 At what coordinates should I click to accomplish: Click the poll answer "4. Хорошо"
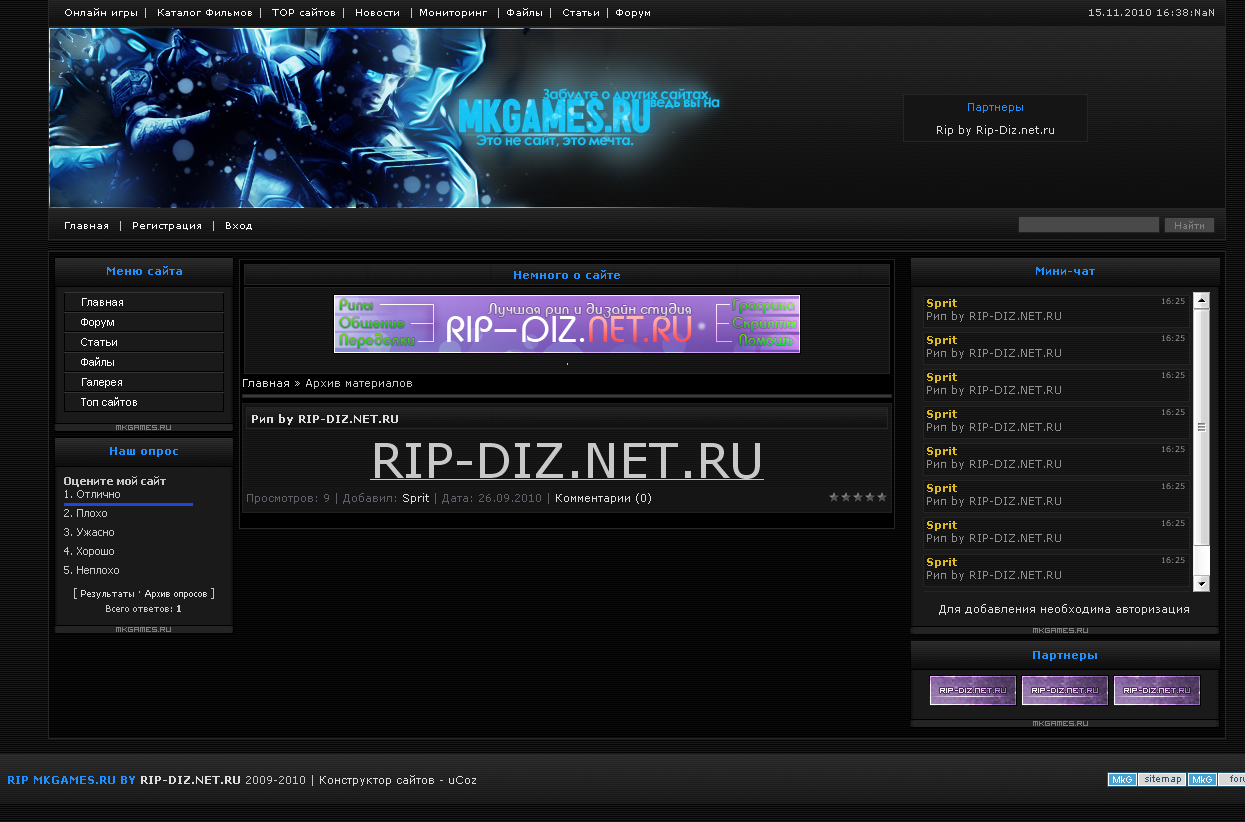(x=89, y=551)
